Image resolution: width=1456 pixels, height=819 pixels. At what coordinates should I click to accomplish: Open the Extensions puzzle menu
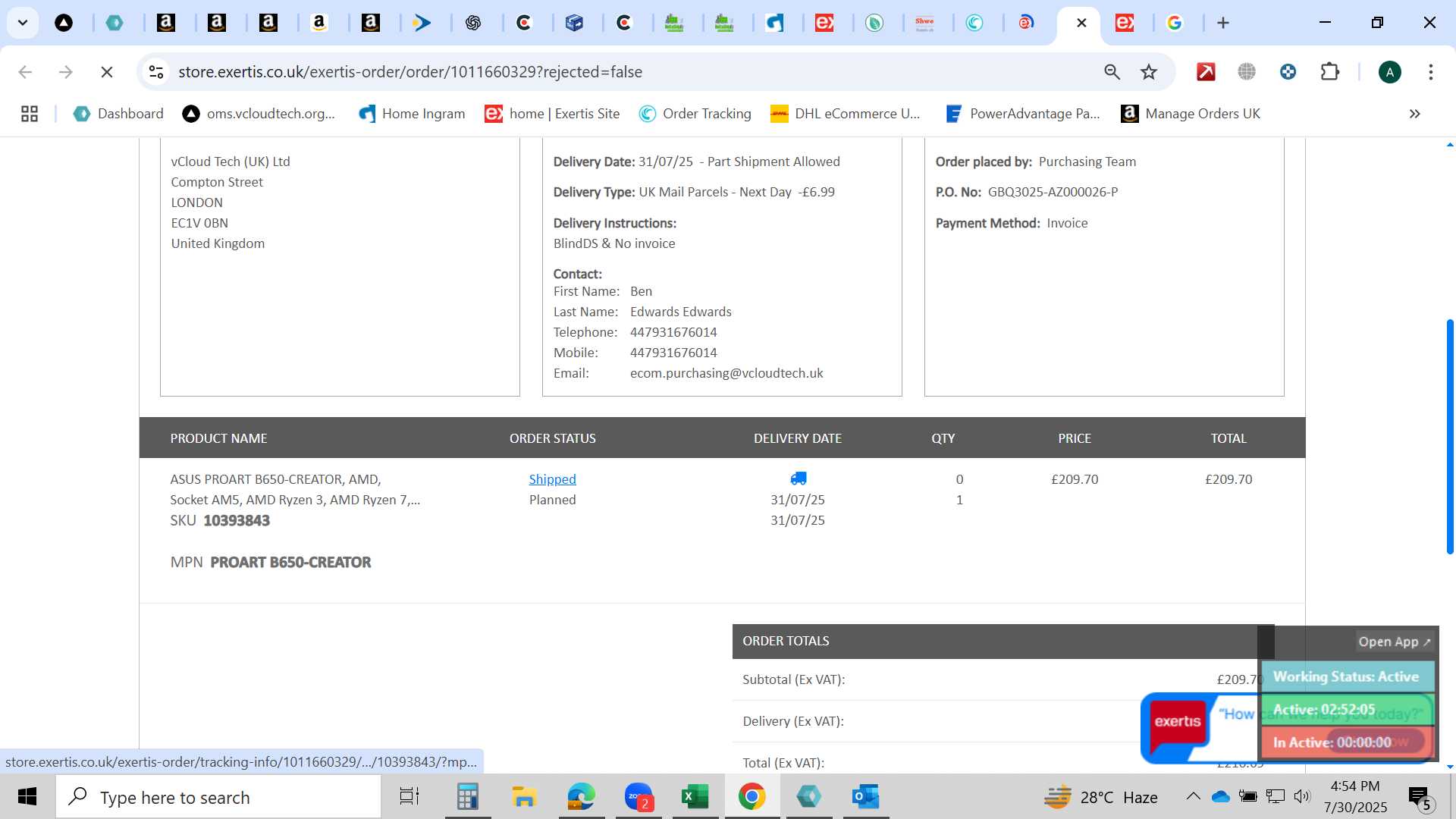point(1329,72)
